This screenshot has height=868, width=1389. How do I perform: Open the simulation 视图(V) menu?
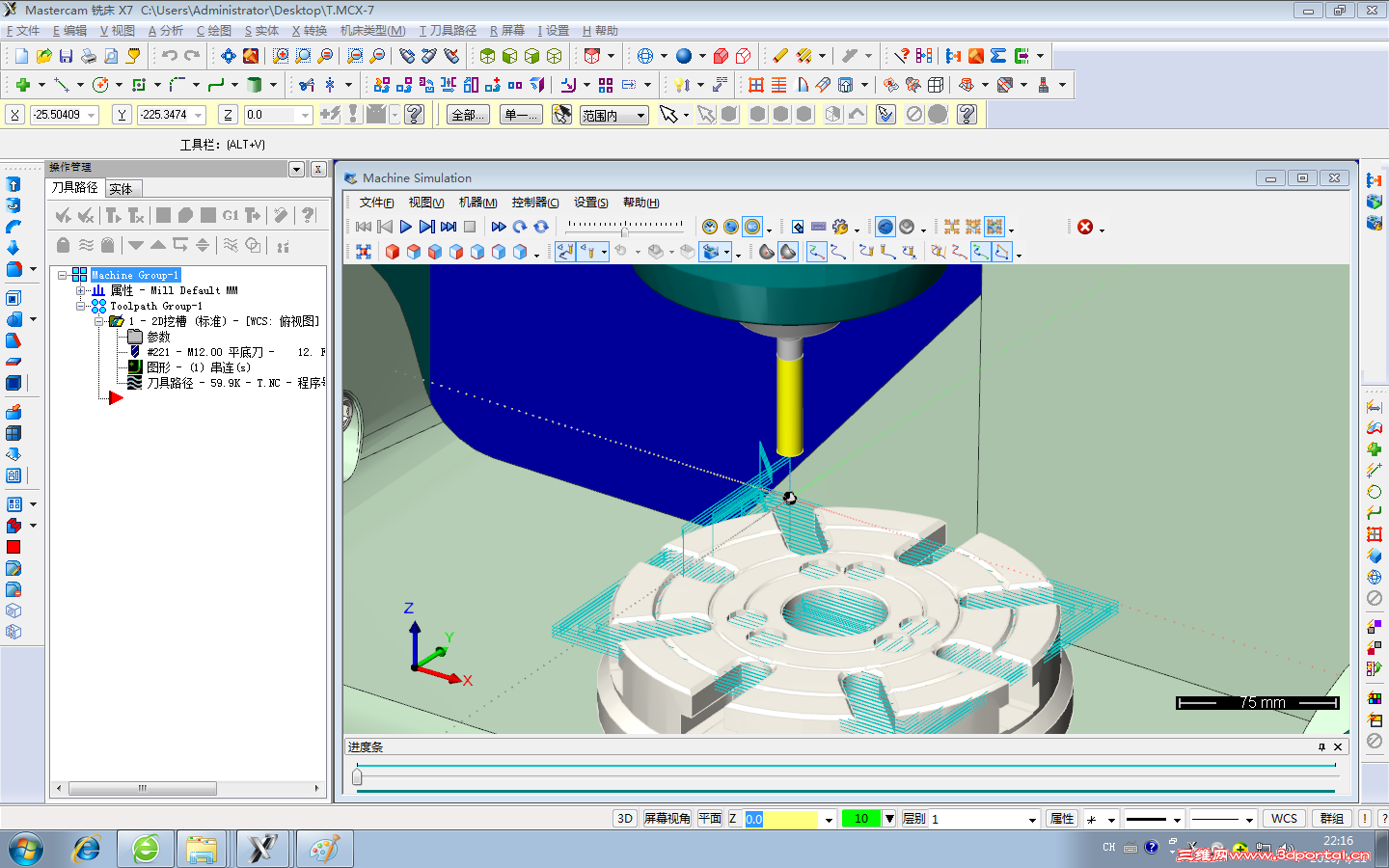pyautogui.click(x=426, y=203)
